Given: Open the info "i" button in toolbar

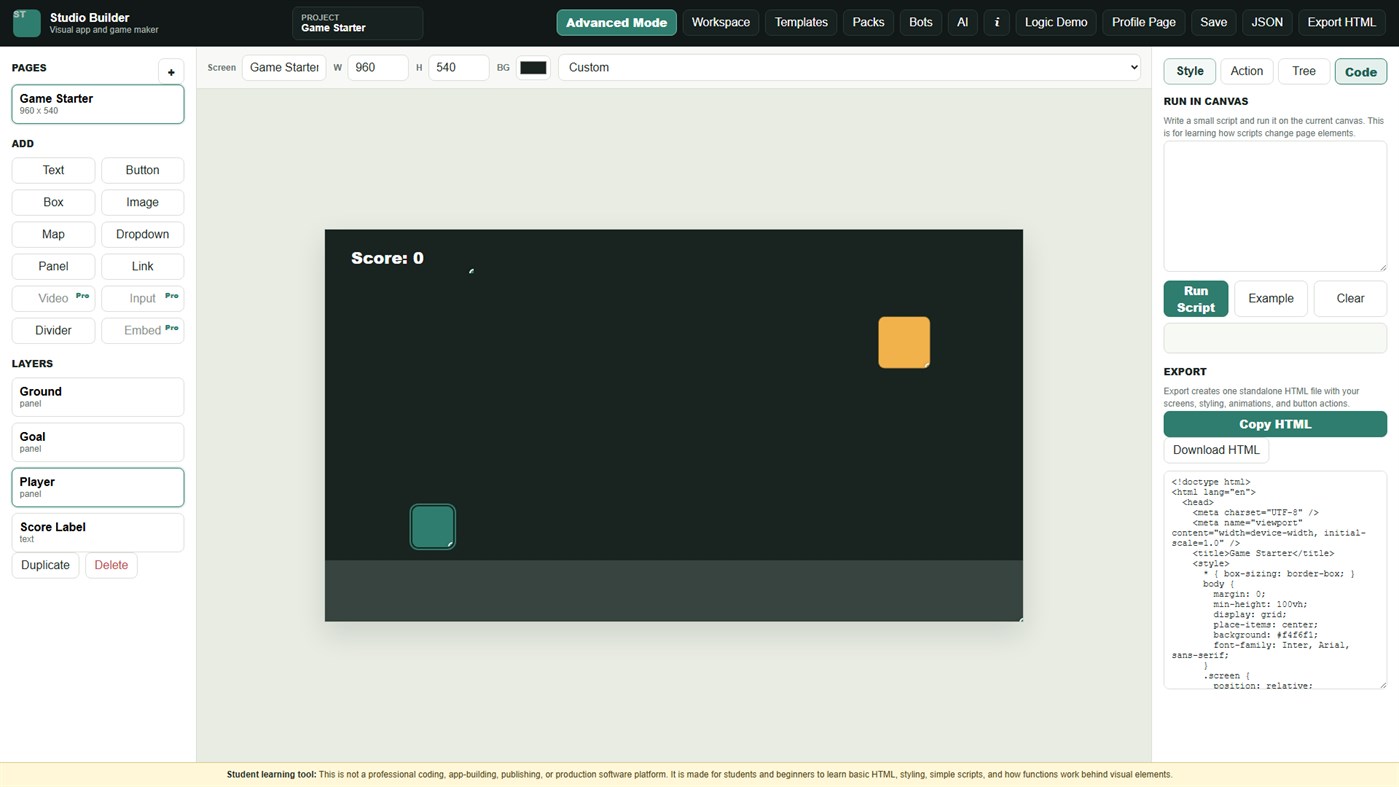Looking at the screenshot, I should coord(996,22).
